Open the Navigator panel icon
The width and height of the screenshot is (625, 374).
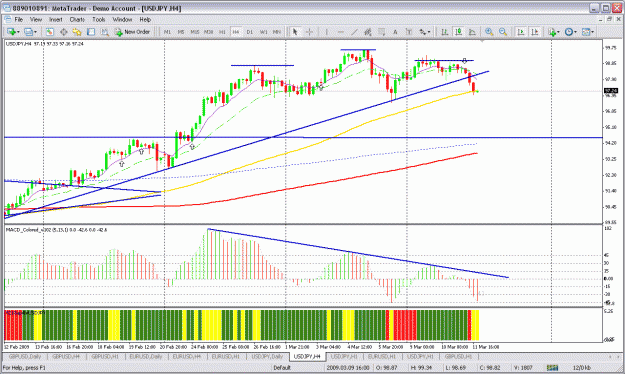pyautogui.click(x=77, y=32)
